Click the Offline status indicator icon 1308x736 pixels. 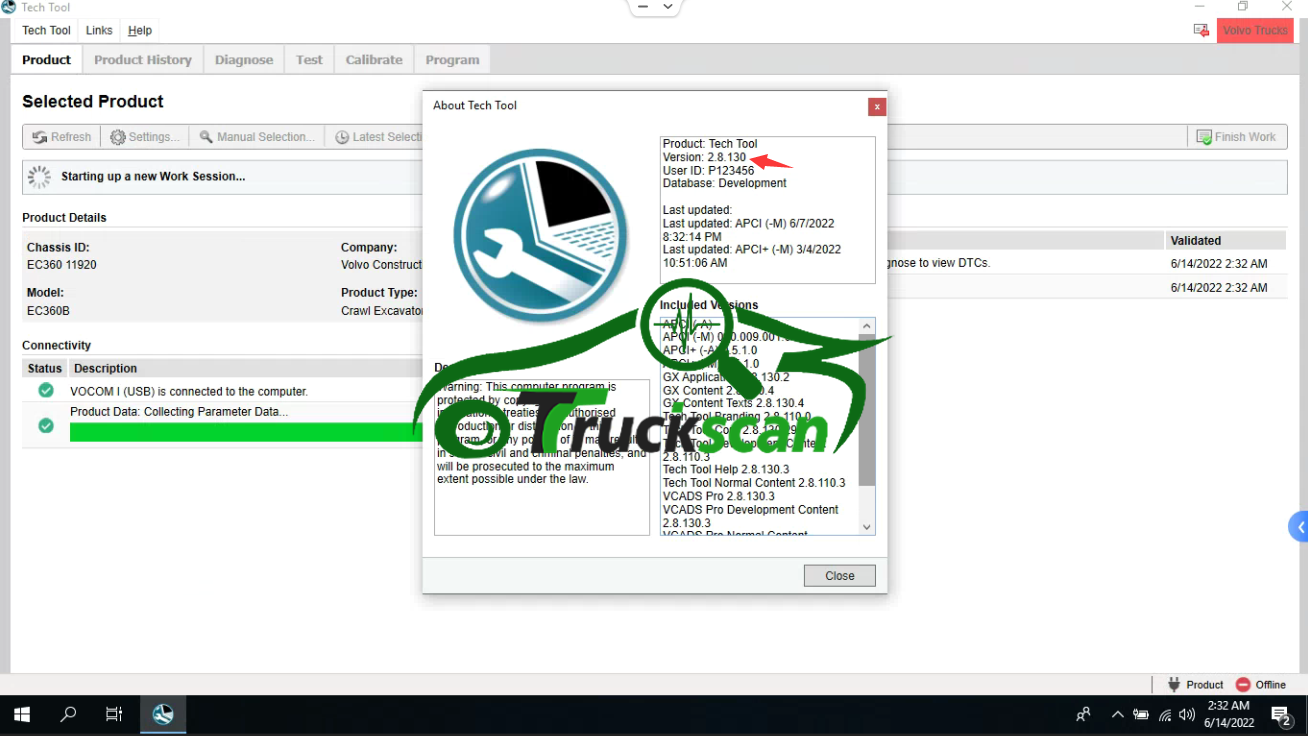click(x=1243, y=685)
